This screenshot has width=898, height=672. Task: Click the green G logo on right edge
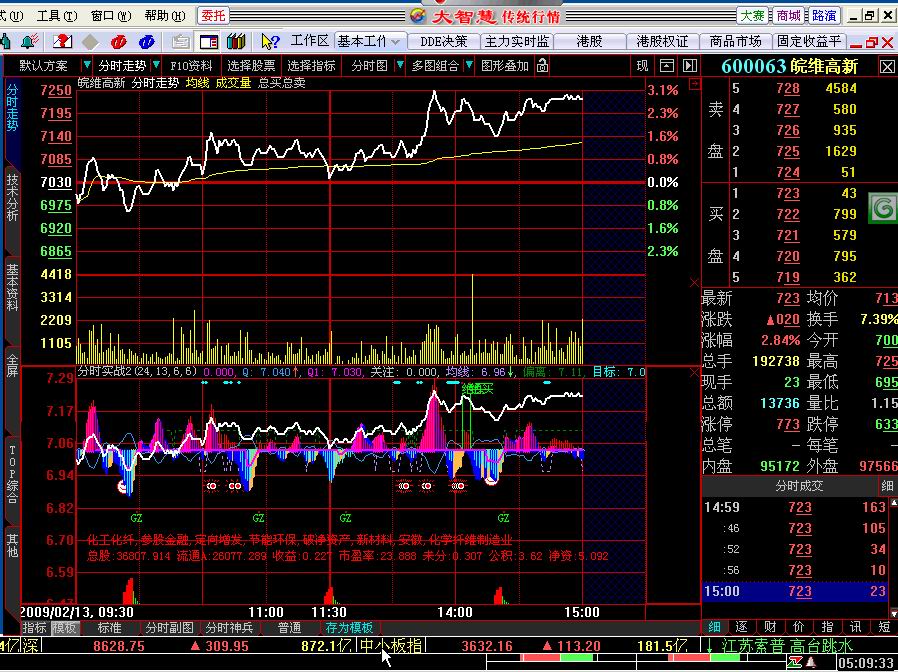coord(883,207)
